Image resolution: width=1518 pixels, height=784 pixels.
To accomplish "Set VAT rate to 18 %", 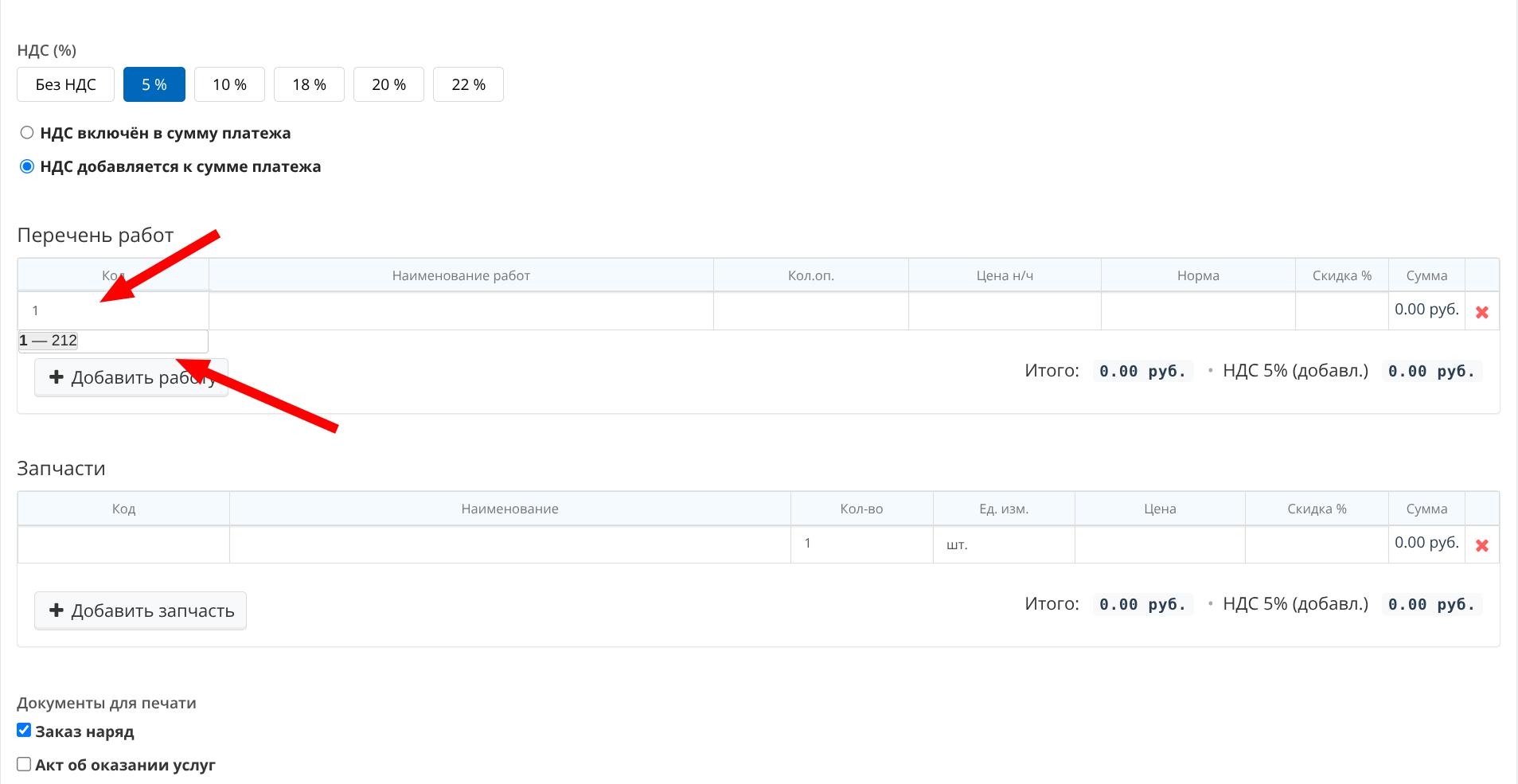I will click(309, 84).
